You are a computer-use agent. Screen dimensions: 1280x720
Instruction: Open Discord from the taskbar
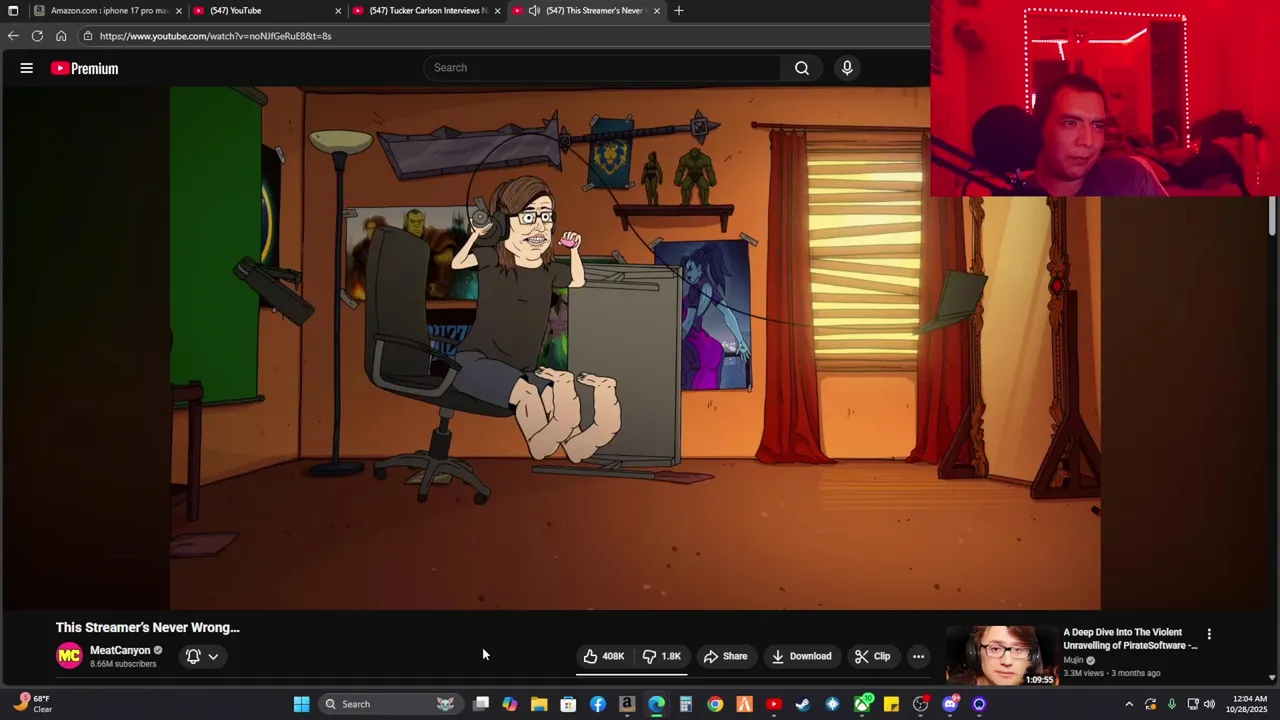click(x=950, y=704)
